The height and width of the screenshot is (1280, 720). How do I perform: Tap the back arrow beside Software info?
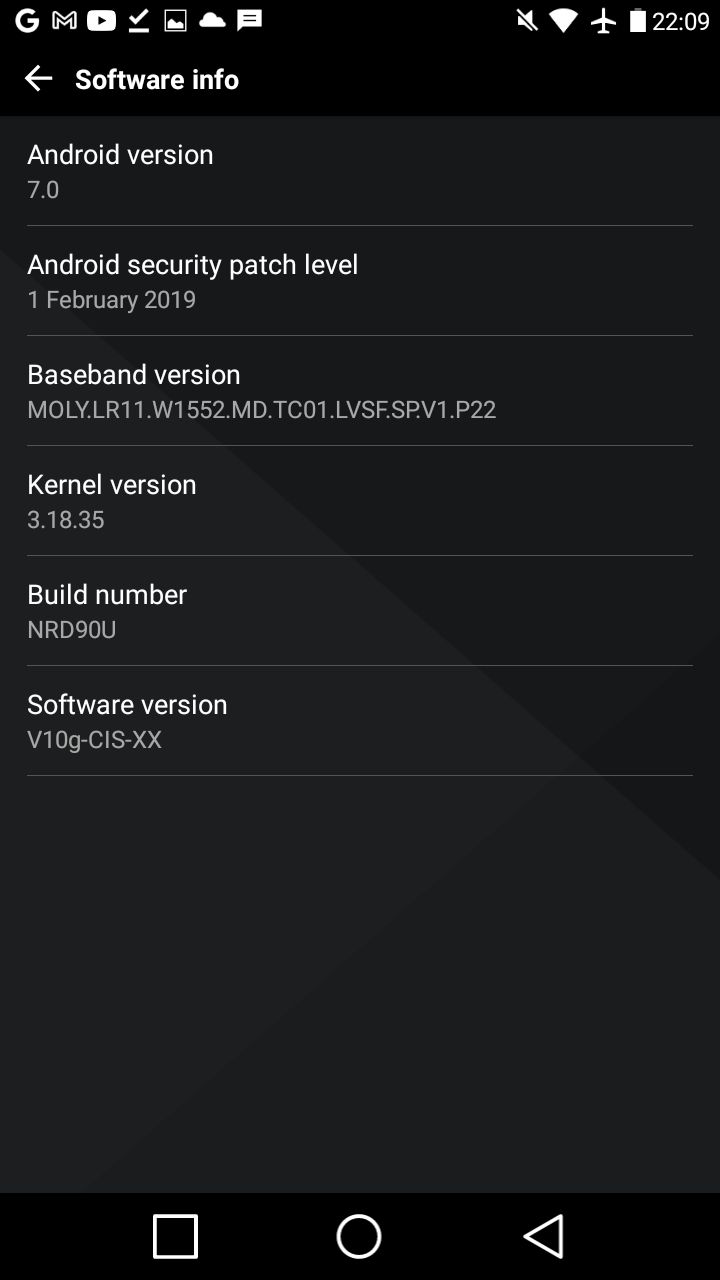tap(38, 78)
